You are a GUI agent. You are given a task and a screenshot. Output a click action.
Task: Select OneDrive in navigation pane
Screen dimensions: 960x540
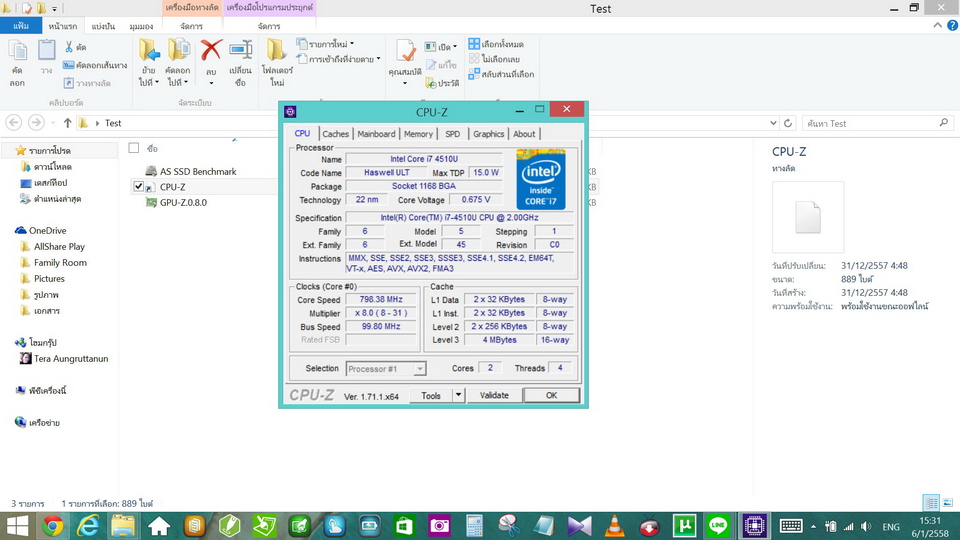pos(41,230)
